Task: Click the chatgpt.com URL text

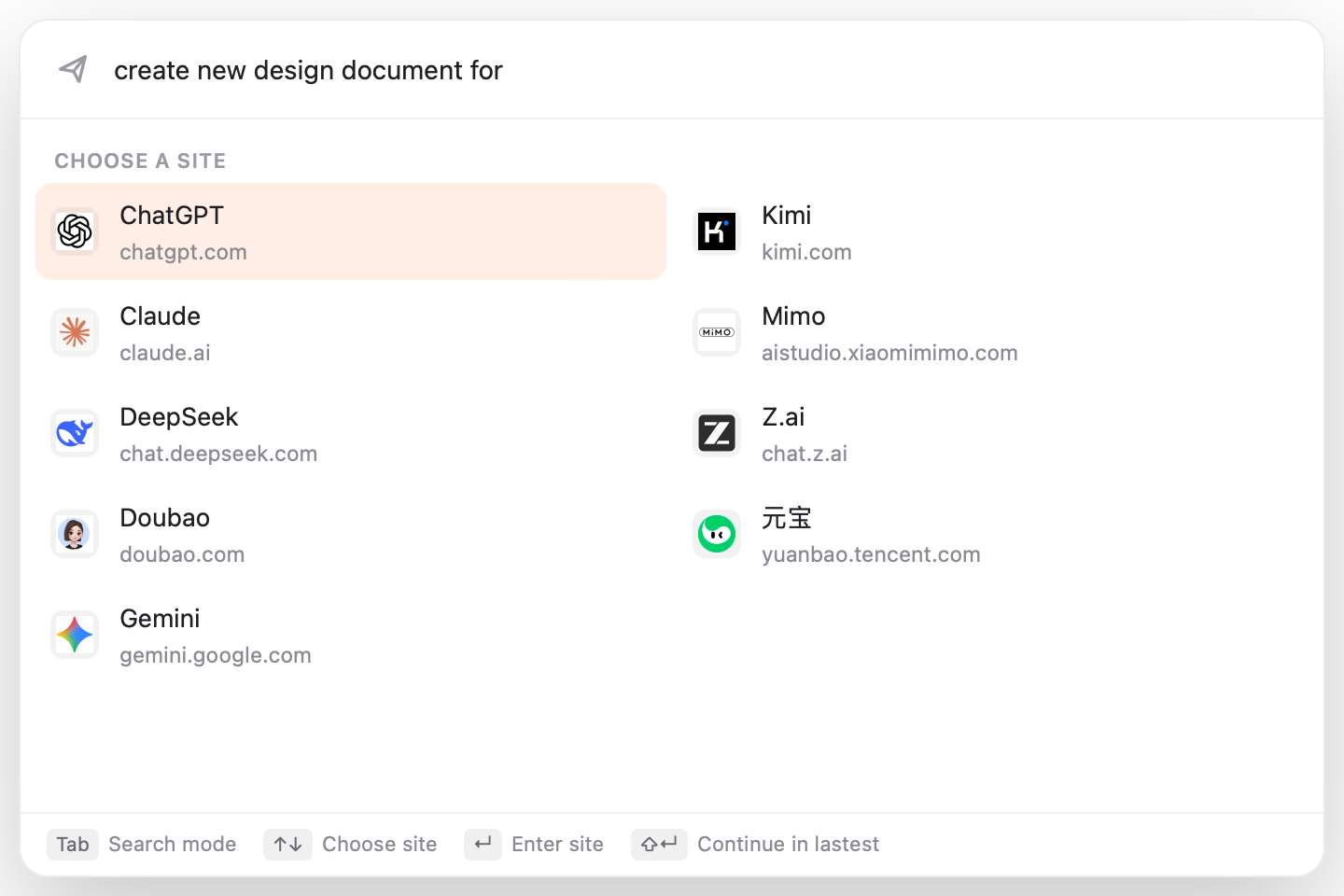Action: pos(183,253)
